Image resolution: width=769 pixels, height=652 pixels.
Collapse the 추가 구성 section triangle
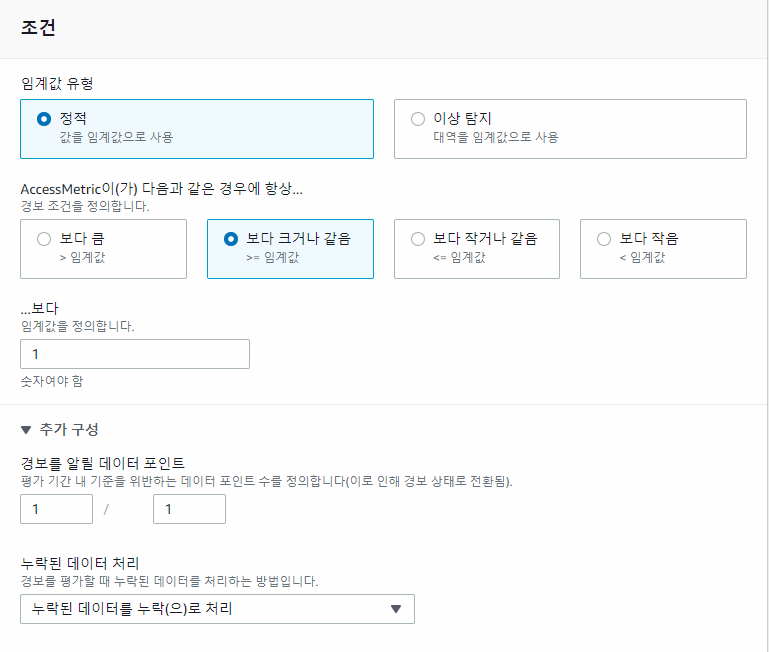pyautogui.click(x=26, y=430)
